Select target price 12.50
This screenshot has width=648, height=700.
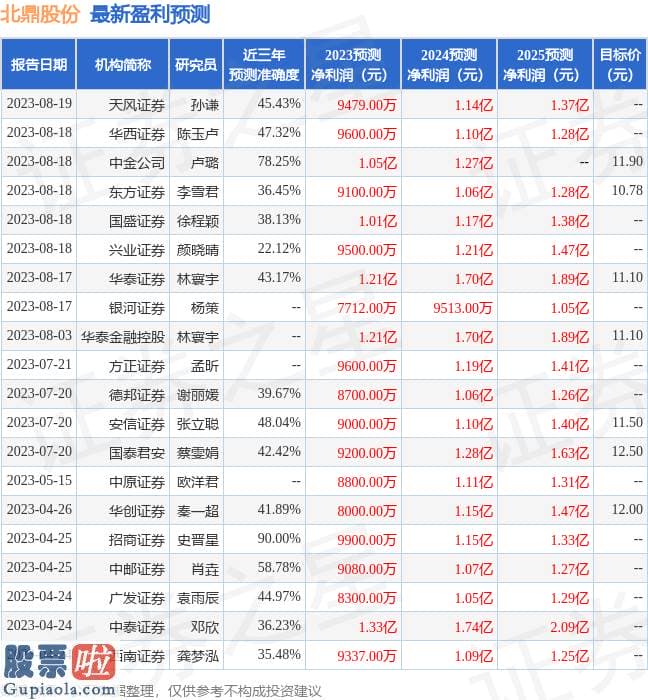click(627, 451)
